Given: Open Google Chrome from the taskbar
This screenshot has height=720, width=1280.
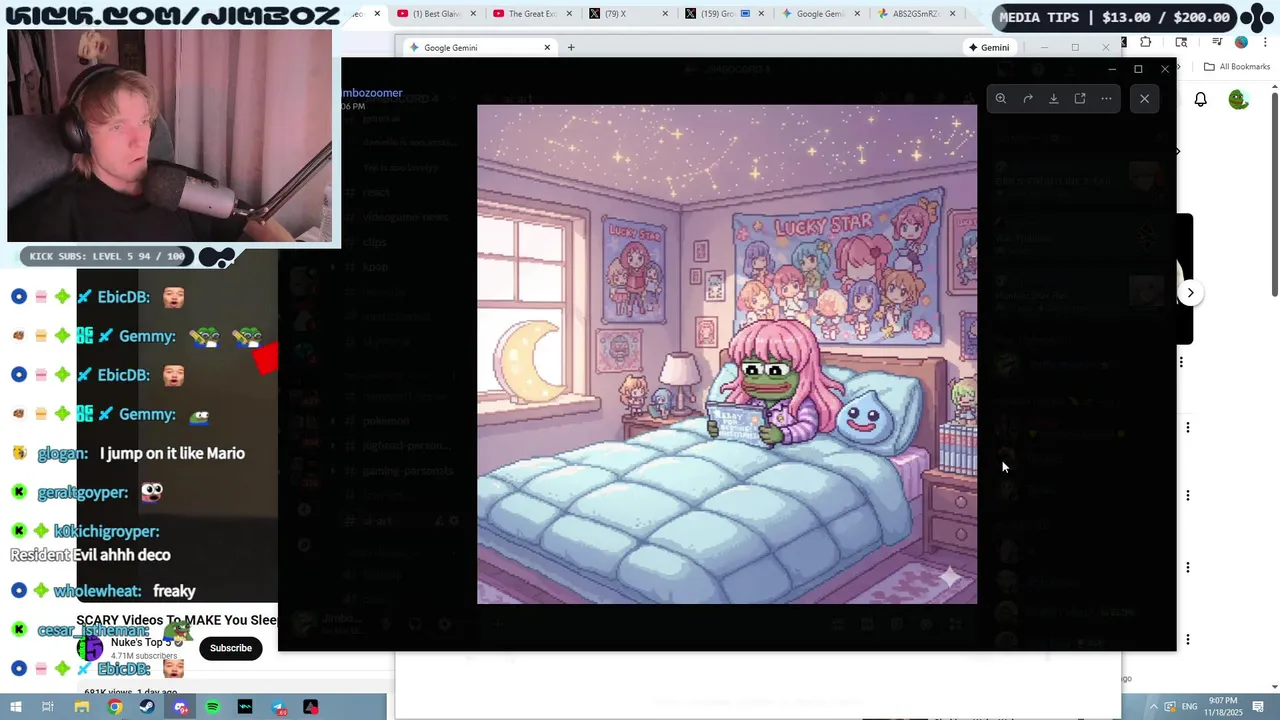Looking at the screenshot, I should click(115, 707).
